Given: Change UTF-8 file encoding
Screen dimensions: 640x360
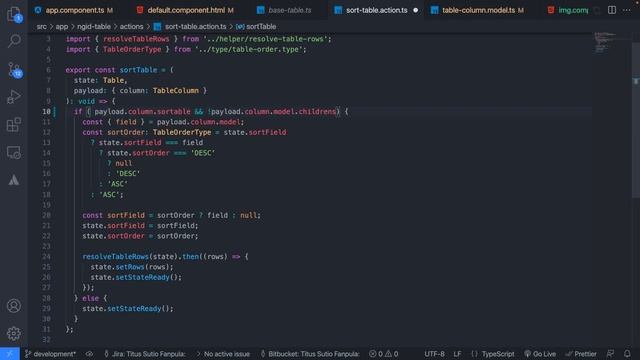Looking at the screenshot, I should [434, 354].
